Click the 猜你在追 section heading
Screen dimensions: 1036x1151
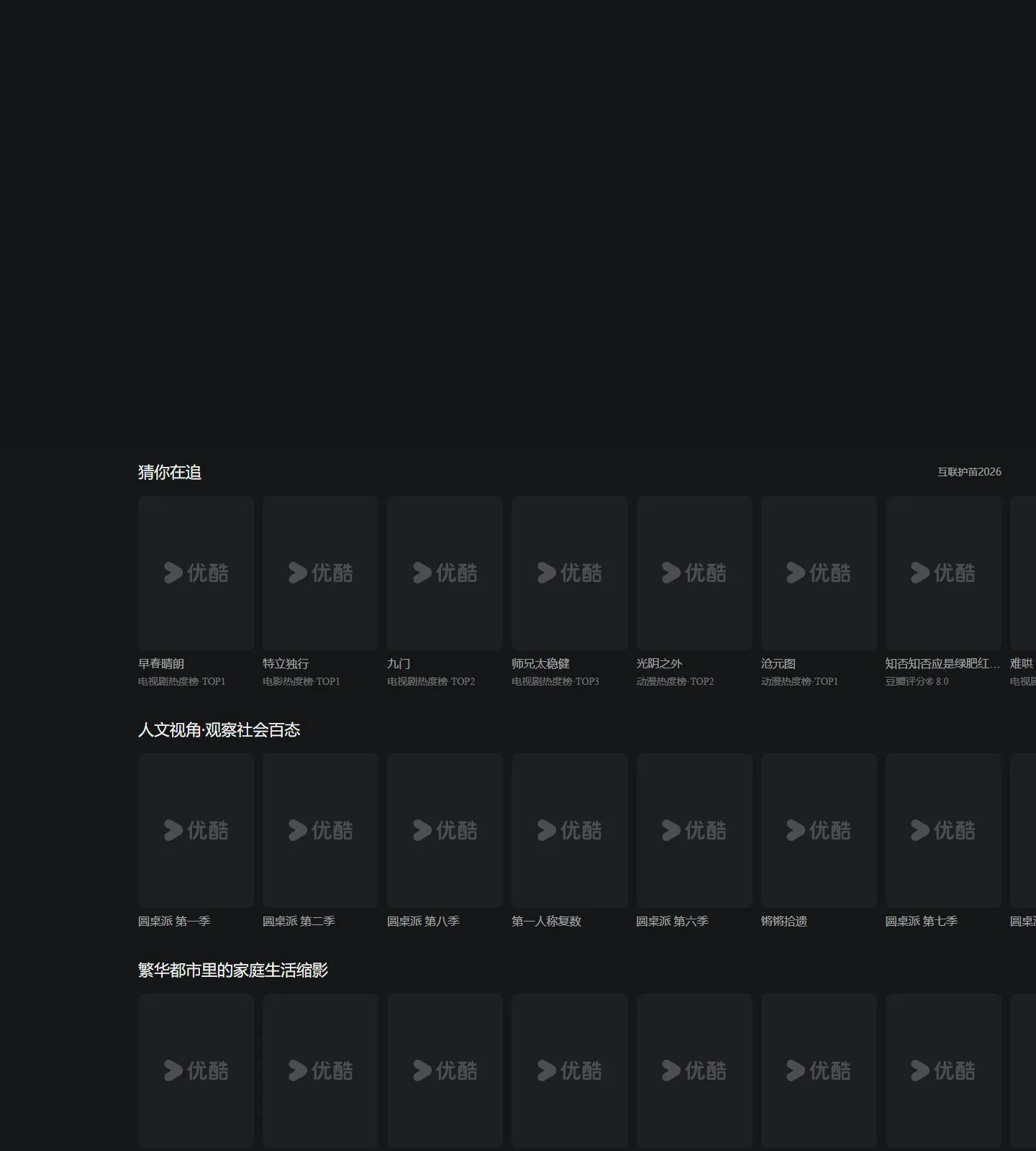pos(170,472)
